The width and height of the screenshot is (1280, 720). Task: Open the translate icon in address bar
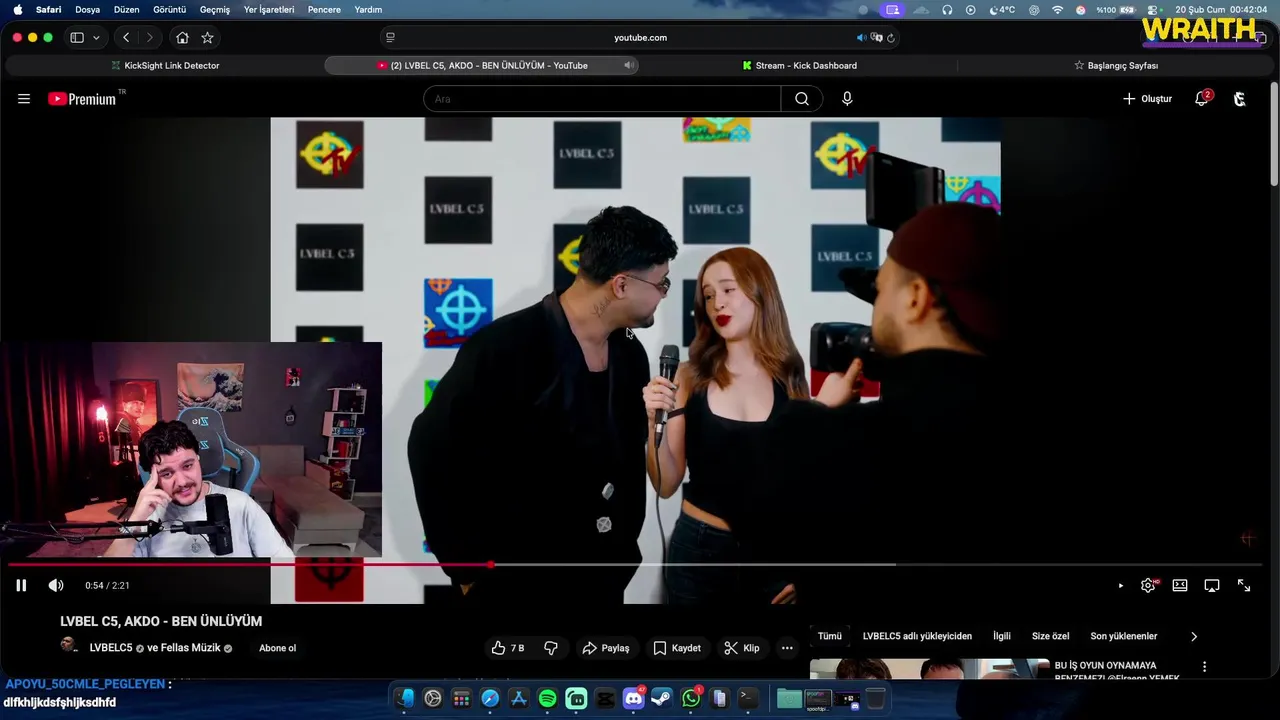[876, 37]
